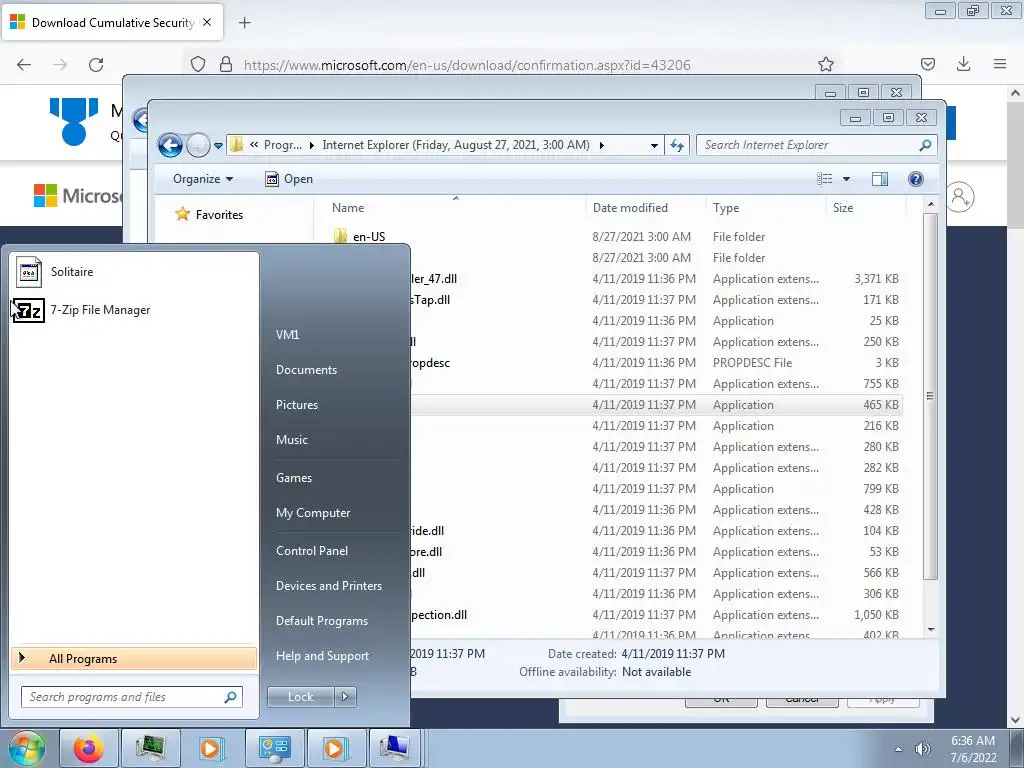
Task: Open My Computer from Start menu
Action: [x=313, y=513]
